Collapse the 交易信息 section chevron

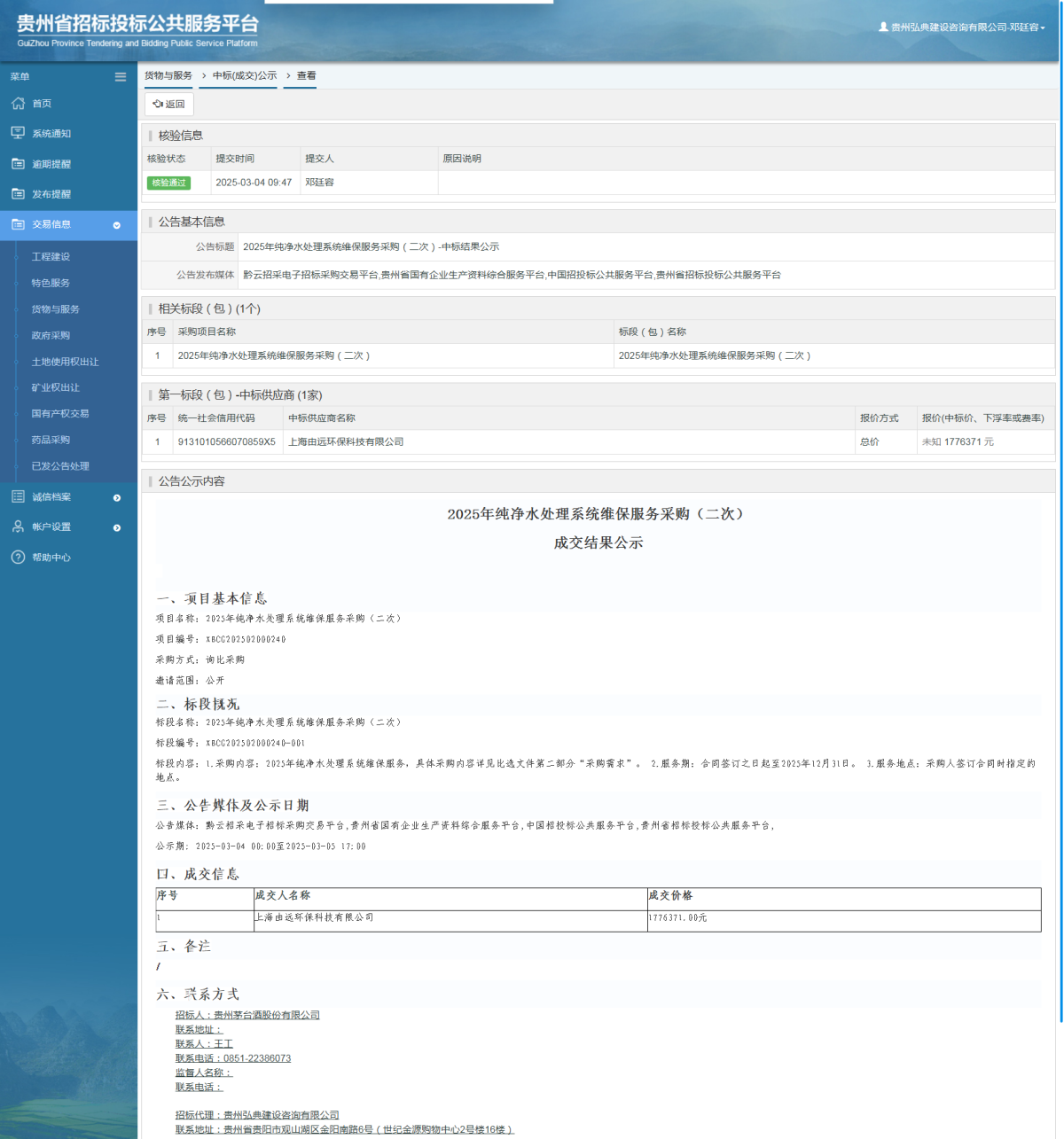pos(117,225)
